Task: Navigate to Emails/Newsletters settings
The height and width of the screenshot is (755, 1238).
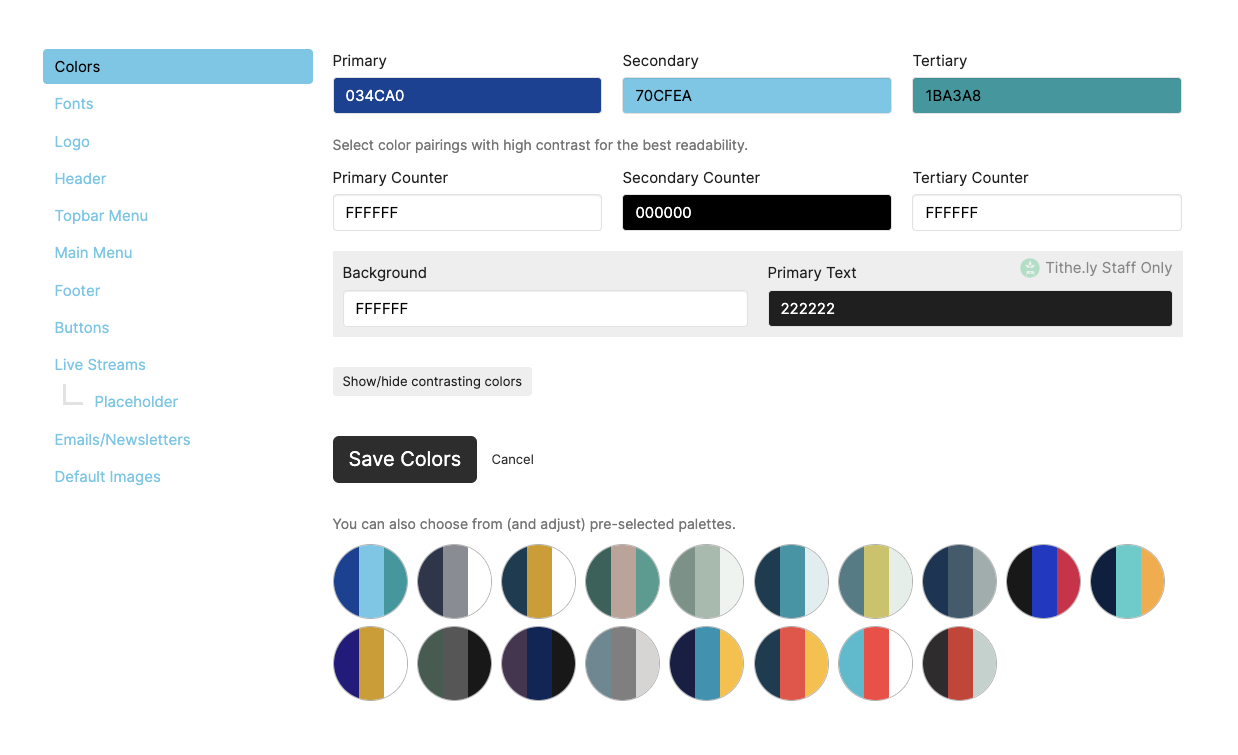Action: point(122,440)
